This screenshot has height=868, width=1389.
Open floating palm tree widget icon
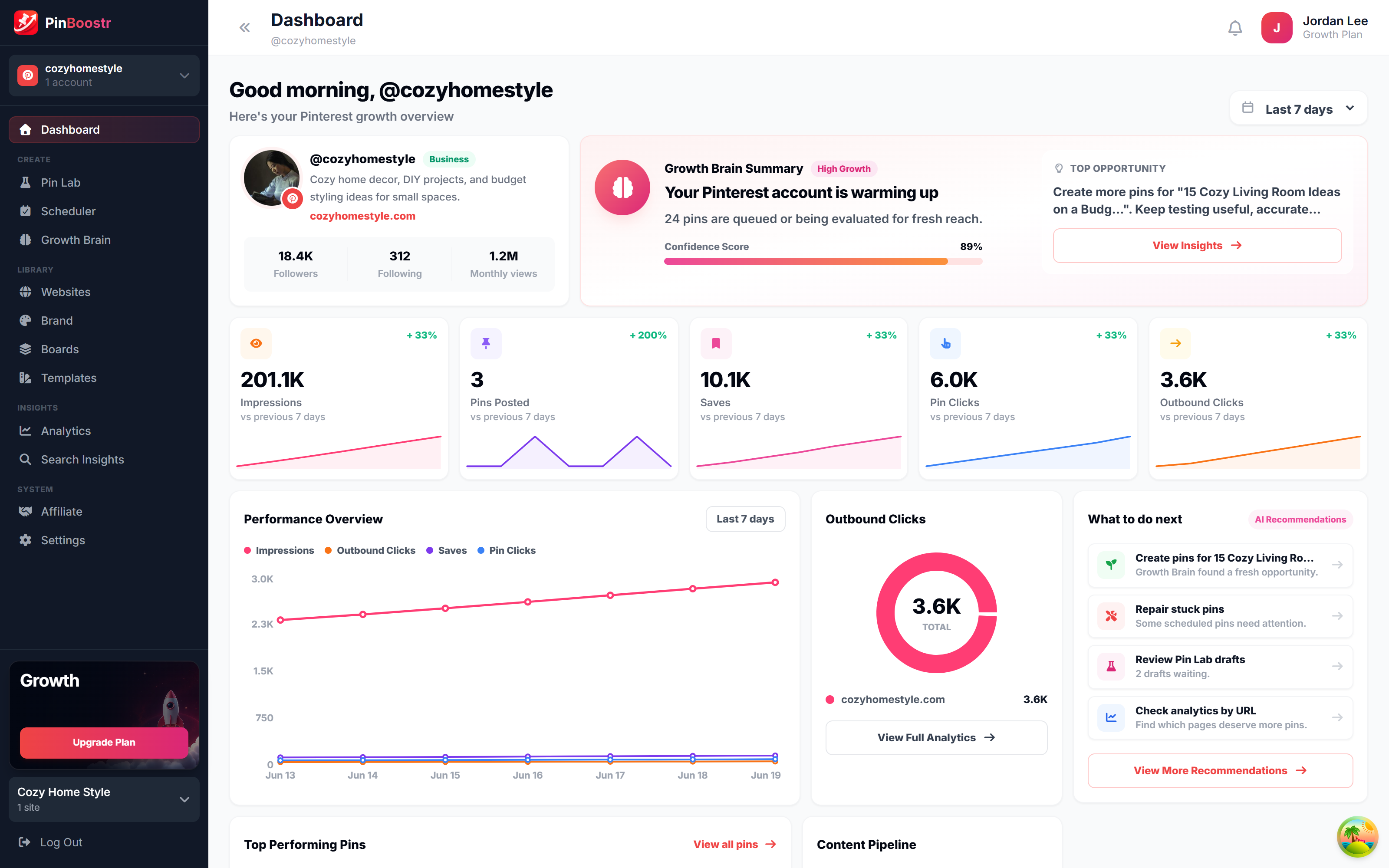(1357, 836)
